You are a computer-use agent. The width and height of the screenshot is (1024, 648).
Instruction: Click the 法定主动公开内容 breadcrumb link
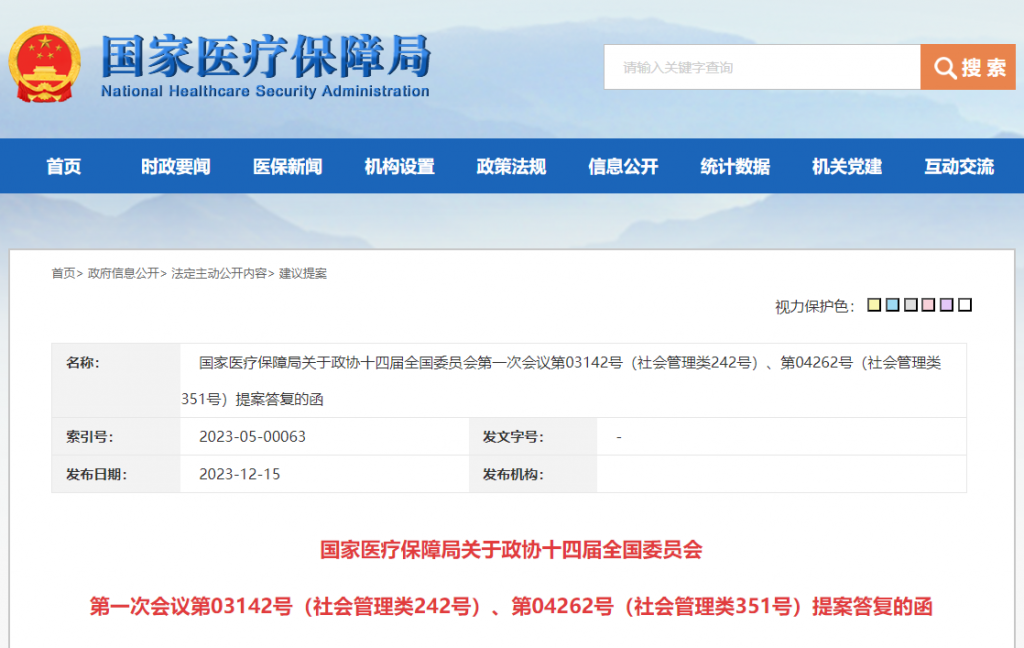219,273
